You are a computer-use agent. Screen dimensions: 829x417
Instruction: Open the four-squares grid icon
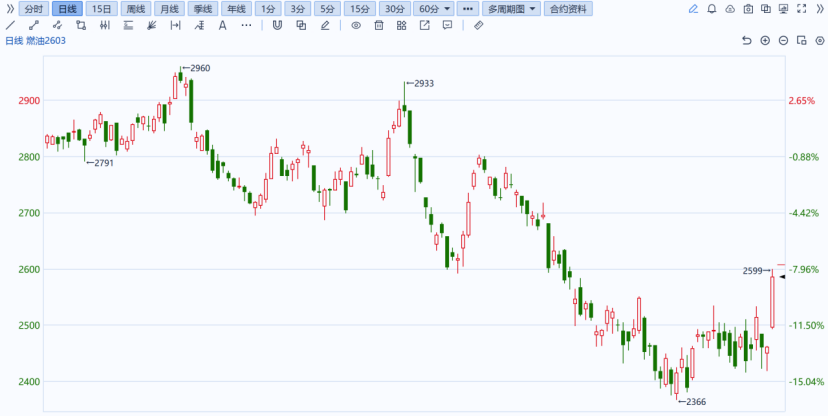401,25
